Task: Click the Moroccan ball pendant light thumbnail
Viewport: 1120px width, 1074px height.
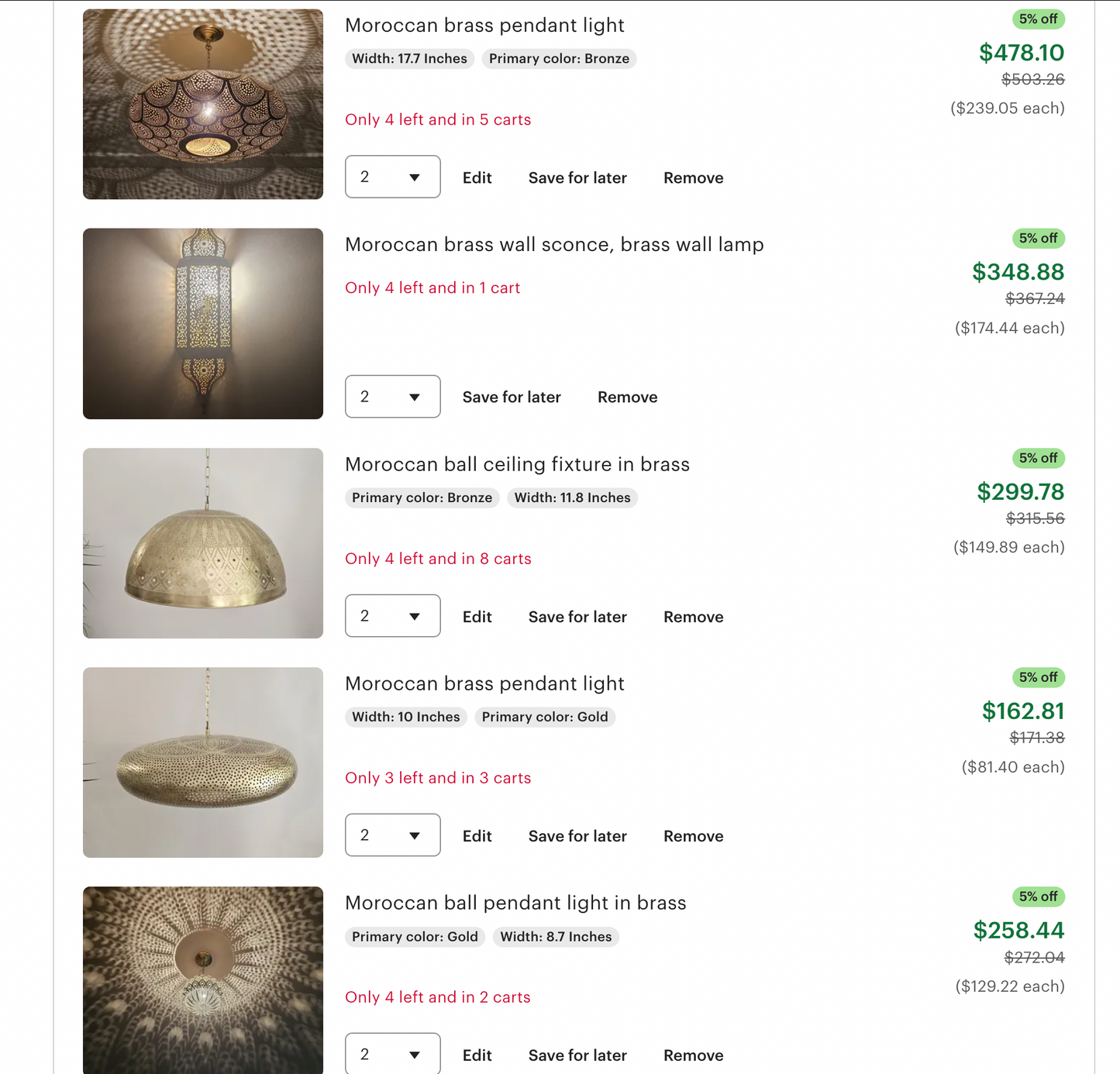Action: coord(203,979)
